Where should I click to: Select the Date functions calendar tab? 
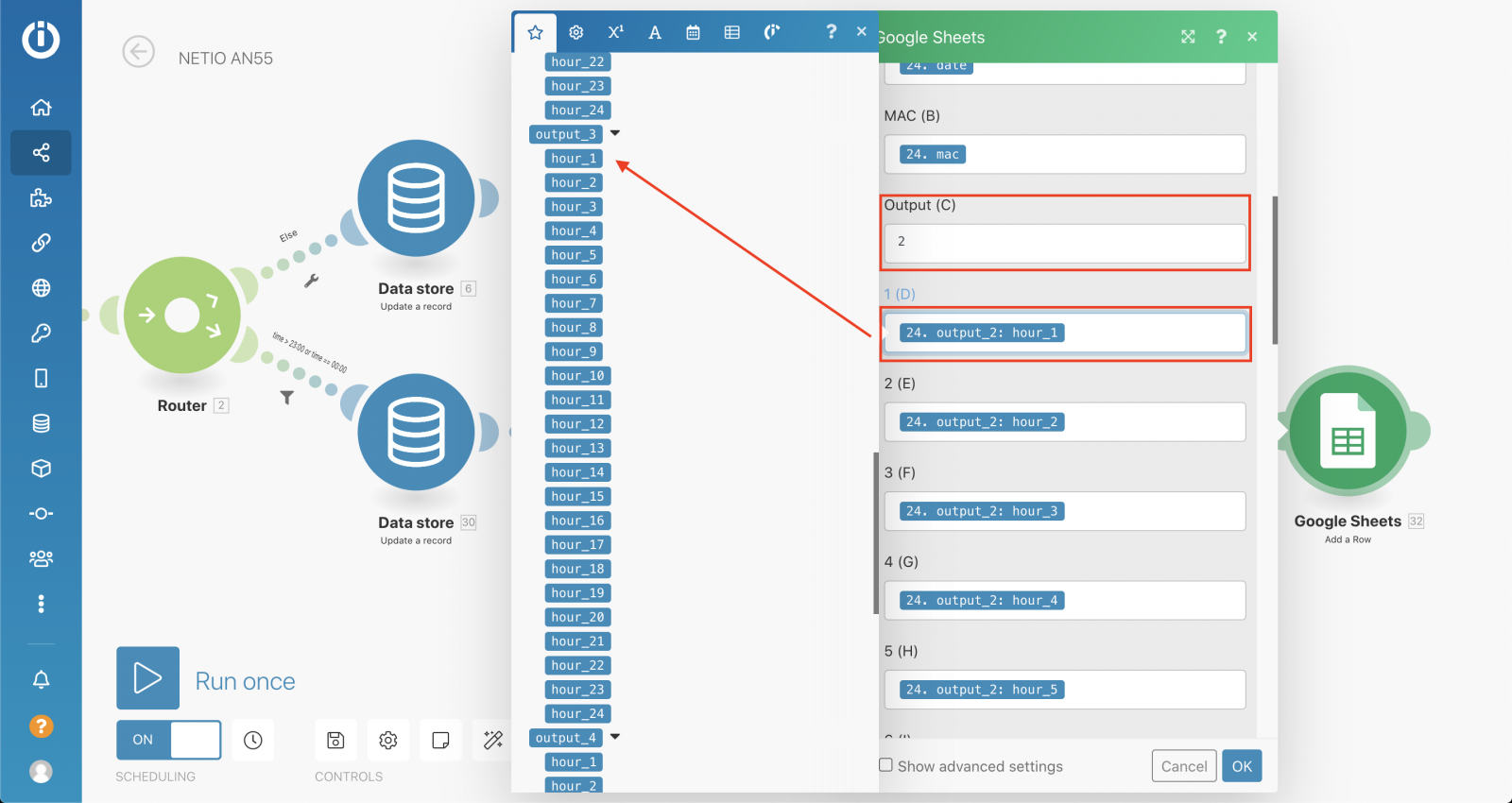tap(693, 32)
